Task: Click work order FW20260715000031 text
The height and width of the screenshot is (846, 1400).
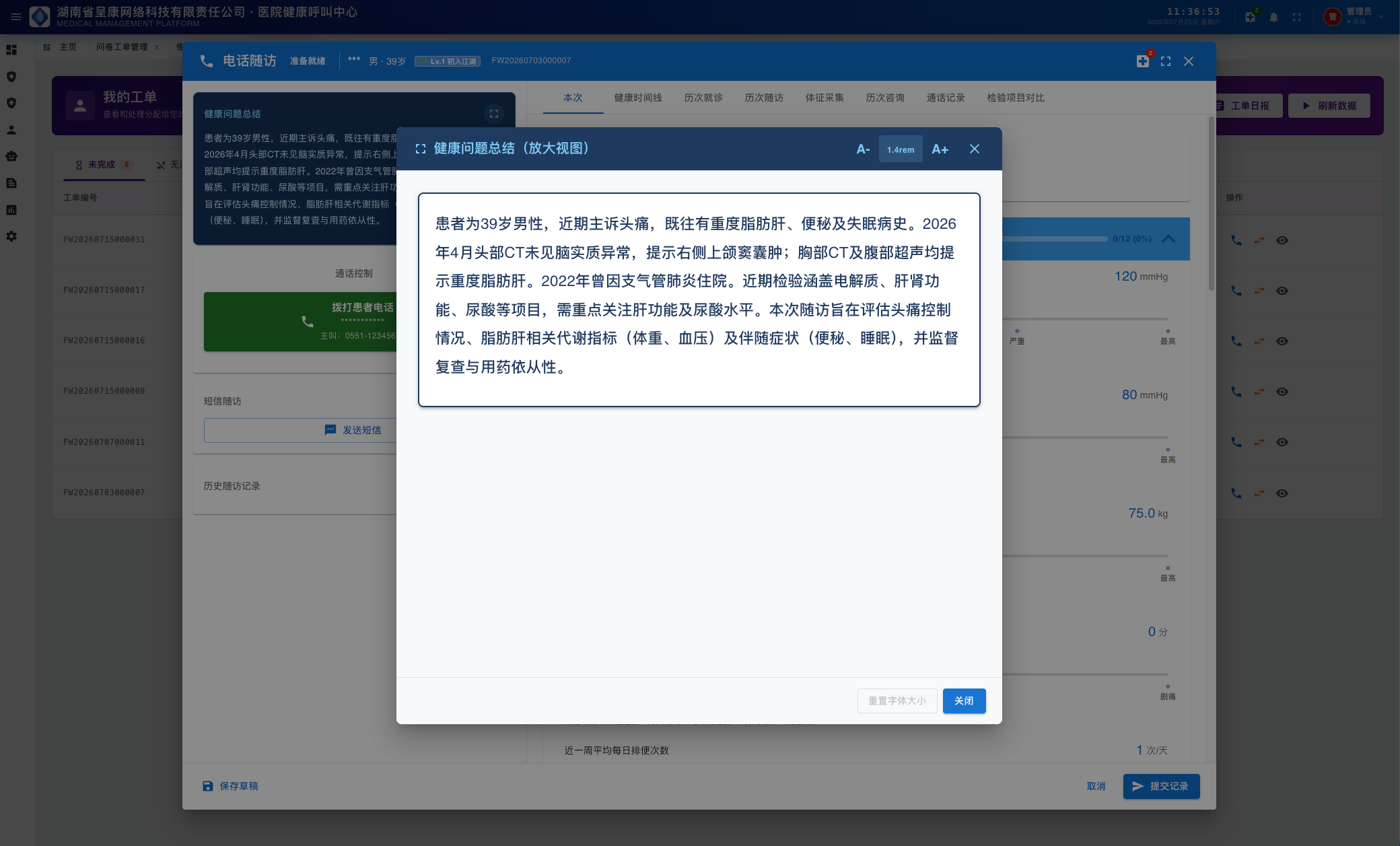Action: [104, 240]
